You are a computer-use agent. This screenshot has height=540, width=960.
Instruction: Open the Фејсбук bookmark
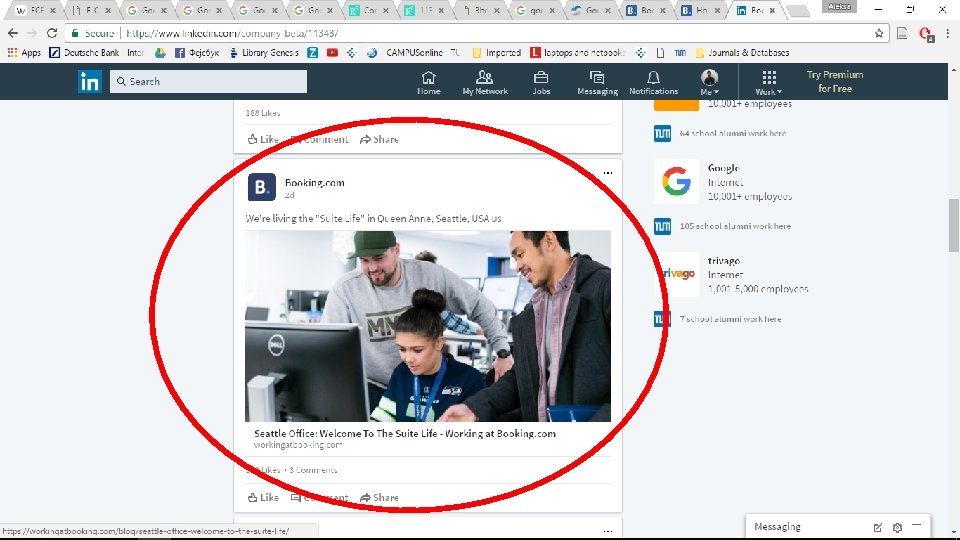point(197,53)
